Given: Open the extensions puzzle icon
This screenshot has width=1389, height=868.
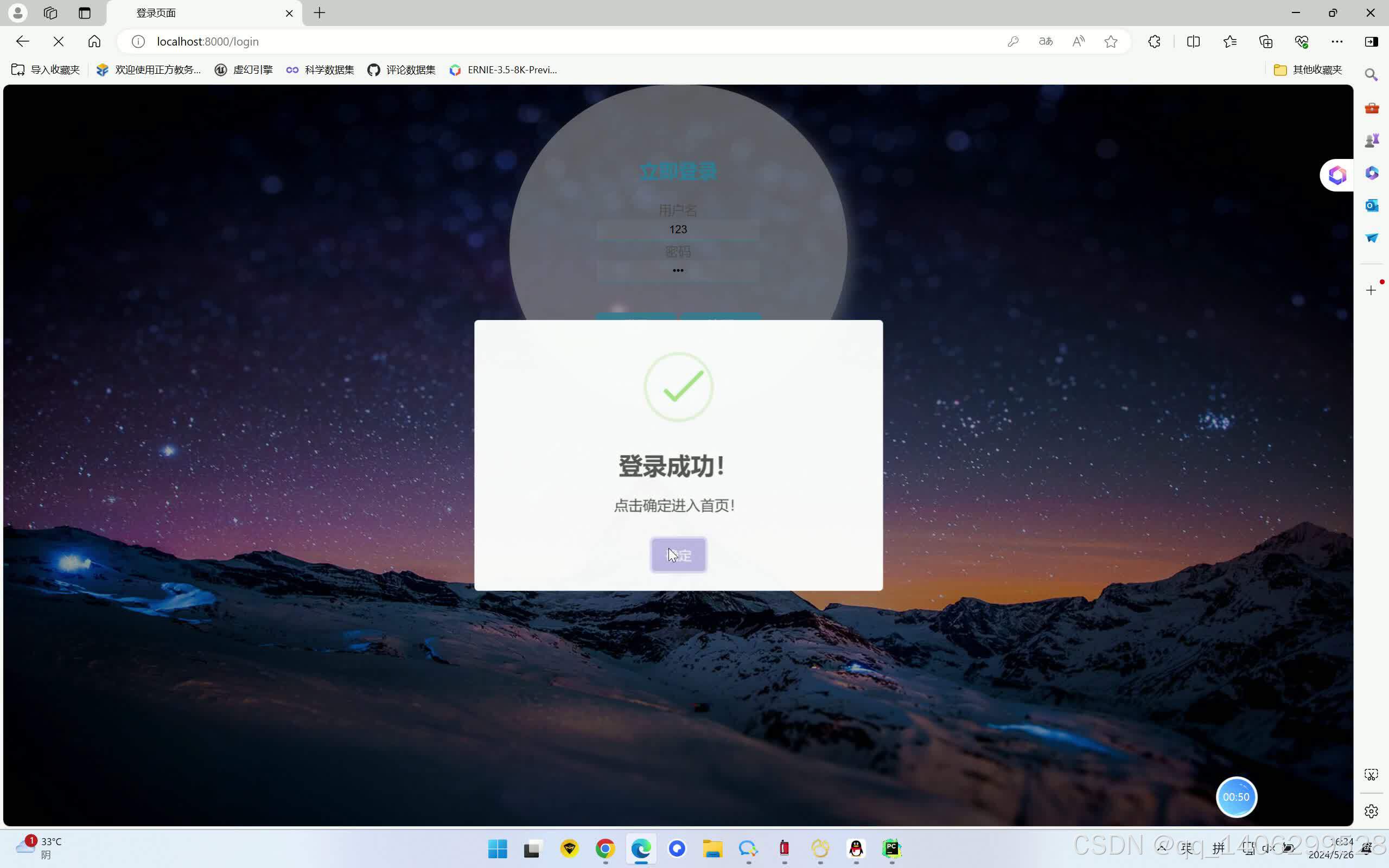Looking at the screenshot, I should point(1154,41).
